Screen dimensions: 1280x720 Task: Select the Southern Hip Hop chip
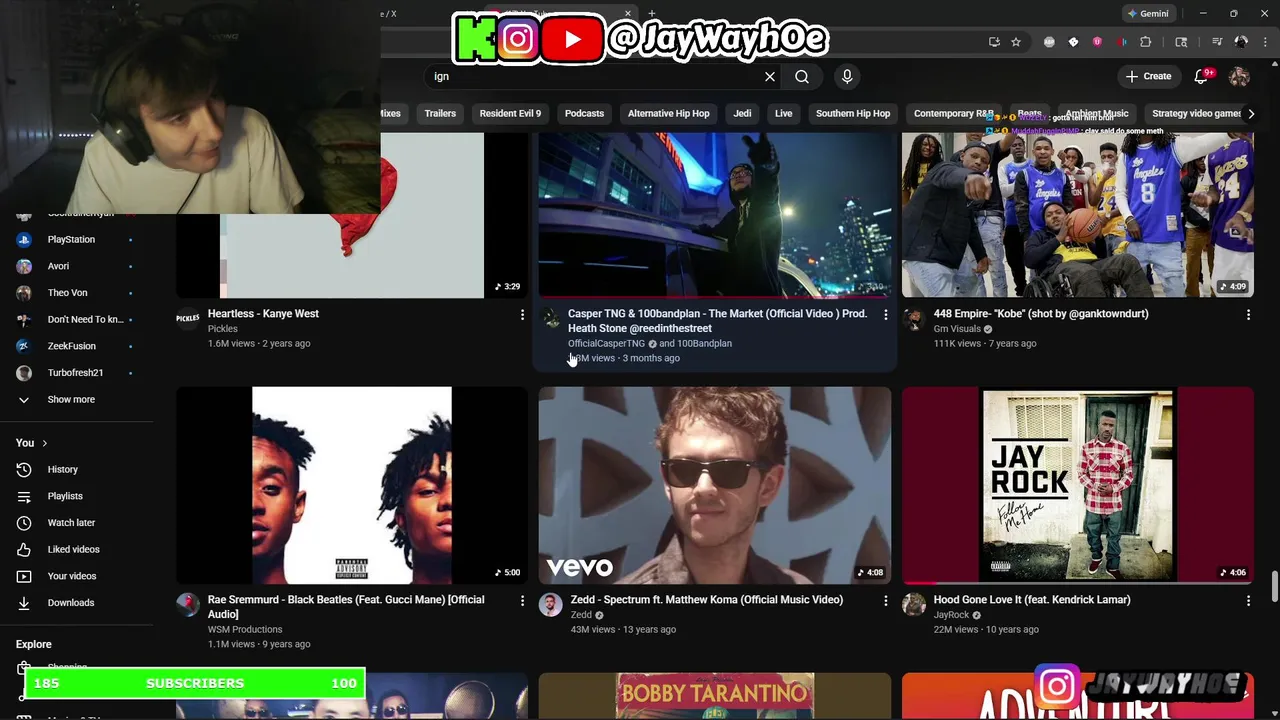(853, 113)
